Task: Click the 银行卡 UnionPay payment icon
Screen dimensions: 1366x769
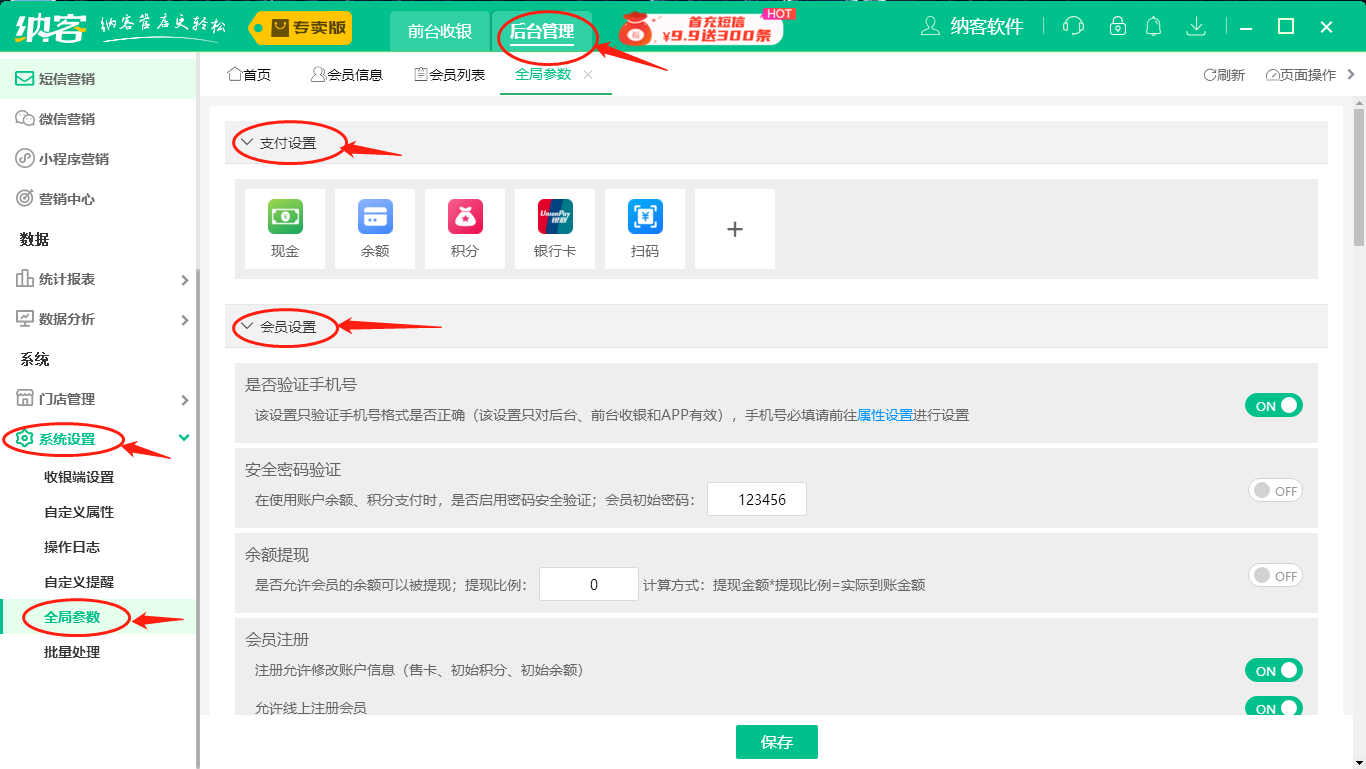Action: click(554, 228)
